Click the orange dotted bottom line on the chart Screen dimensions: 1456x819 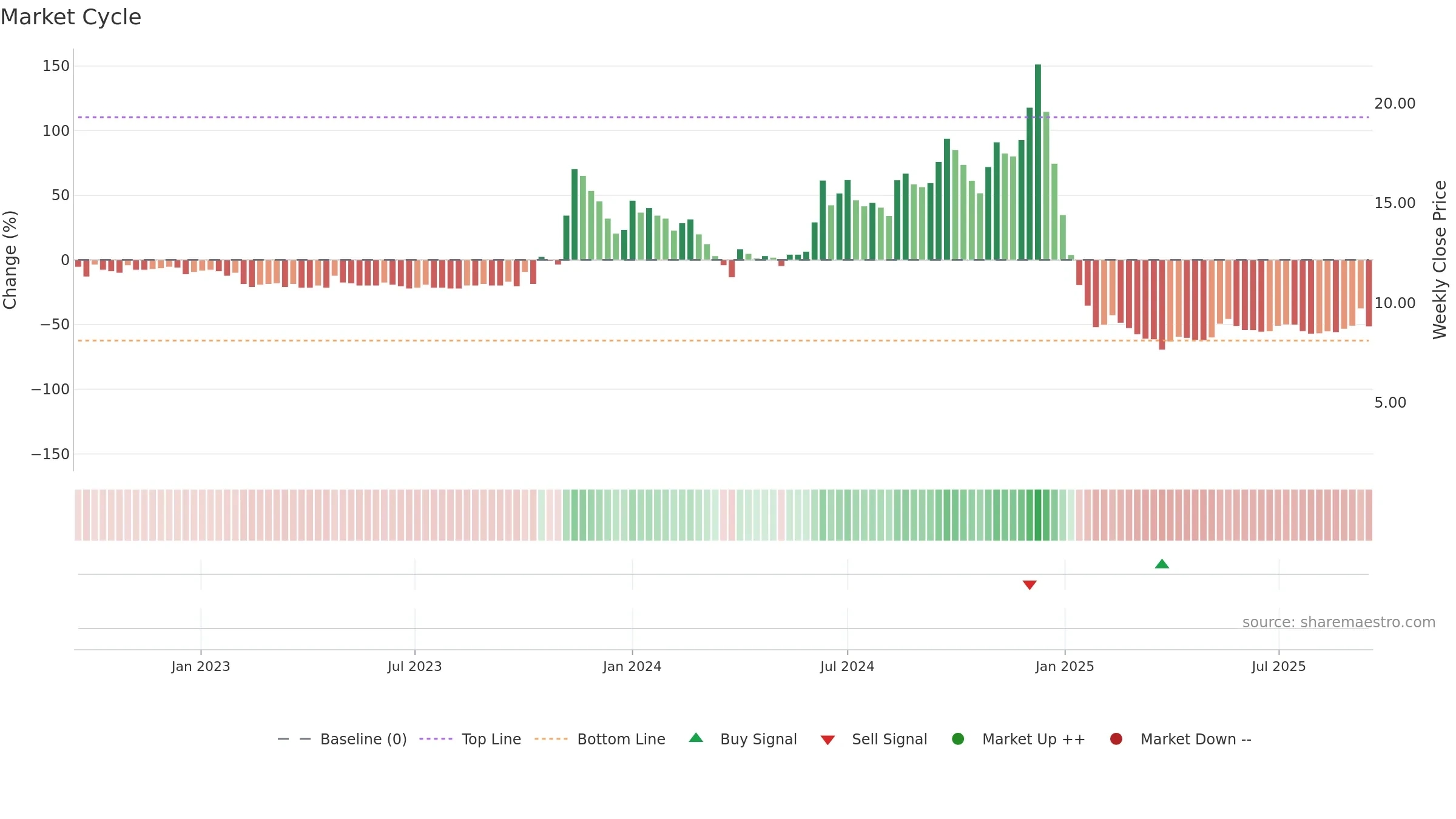pos(723,340)
